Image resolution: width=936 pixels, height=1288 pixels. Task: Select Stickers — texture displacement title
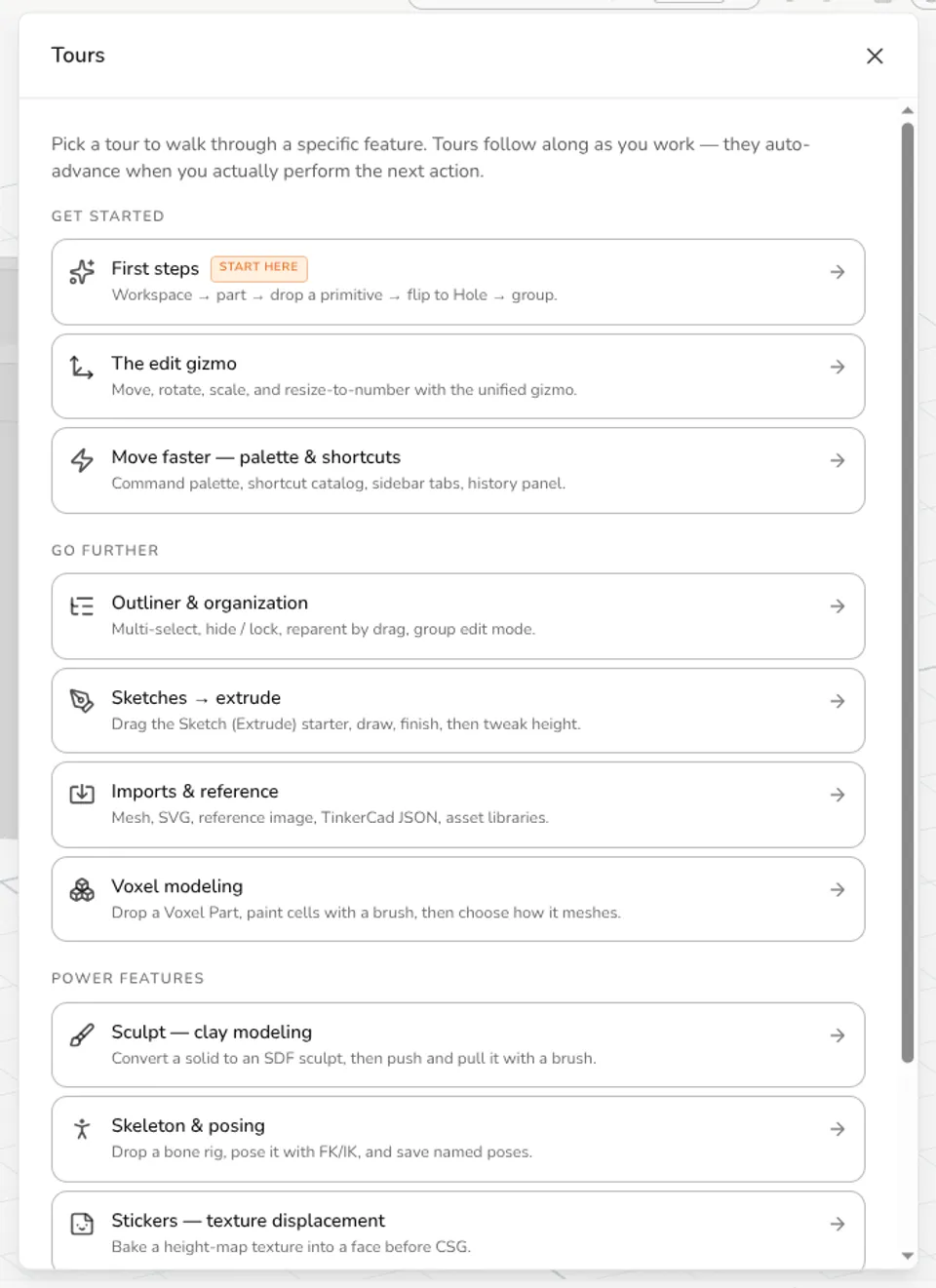pos(248,1220)
